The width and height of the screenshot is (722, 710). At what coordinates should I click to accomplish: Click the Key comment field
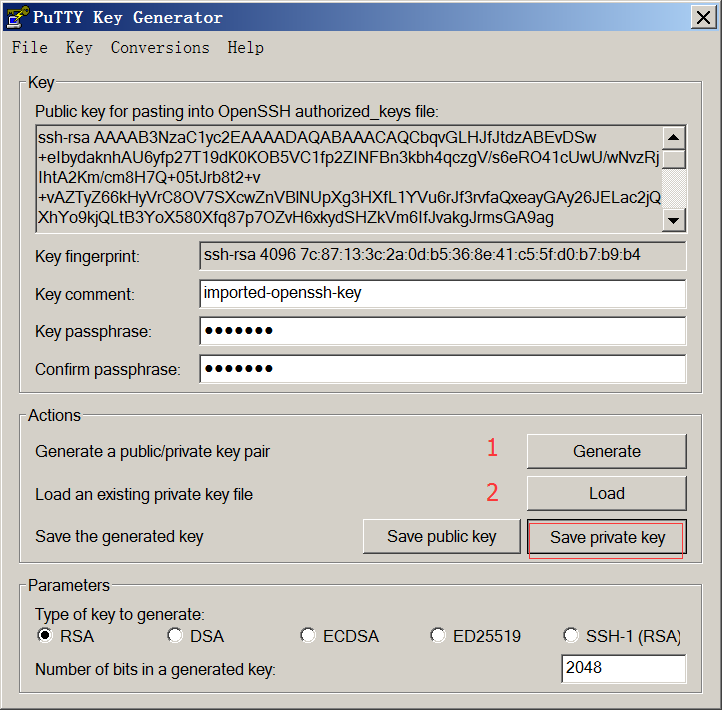443,294
